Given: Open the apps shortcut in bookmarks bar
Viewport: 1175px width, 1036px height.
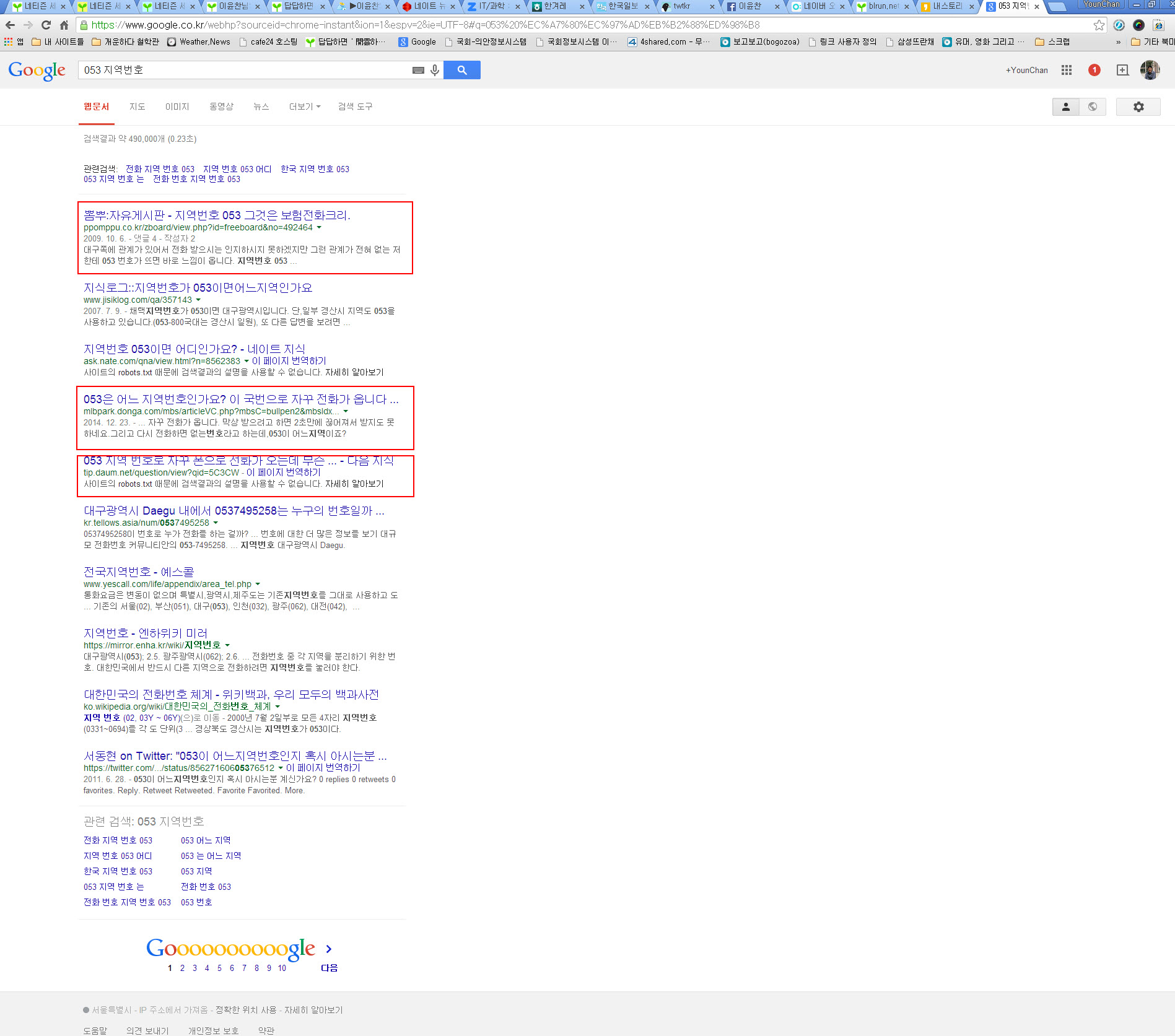Looking at the screenshot, I should [14, 41].
